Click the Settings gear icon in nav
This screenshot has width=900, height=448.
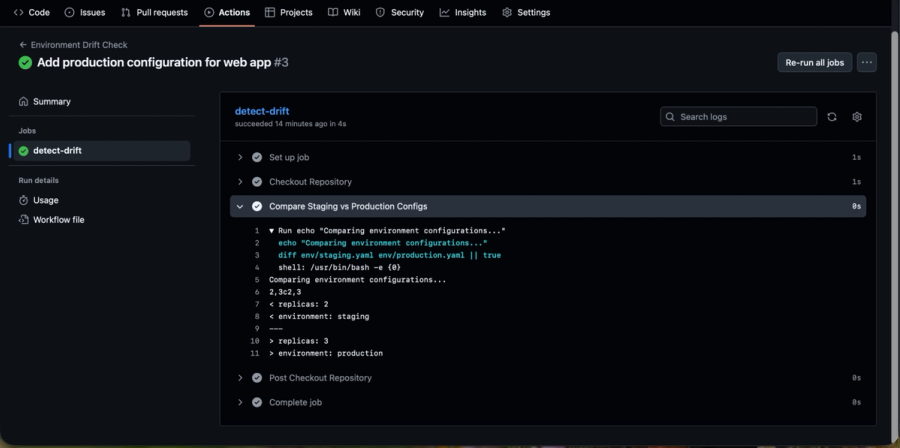(x=507, y=12)
